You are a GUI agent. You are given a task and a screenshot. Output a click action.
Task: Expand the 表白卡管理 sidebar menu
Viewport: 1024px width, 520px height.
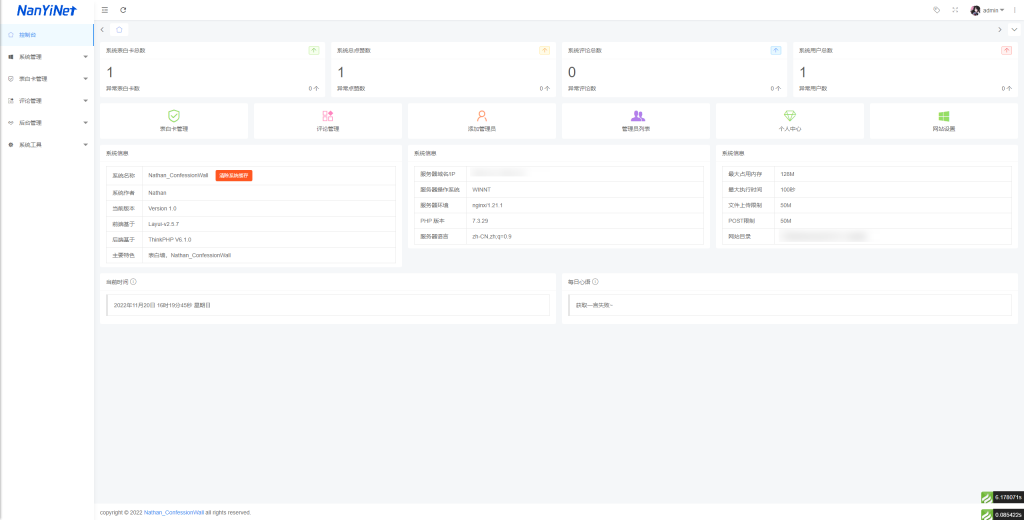46,79
